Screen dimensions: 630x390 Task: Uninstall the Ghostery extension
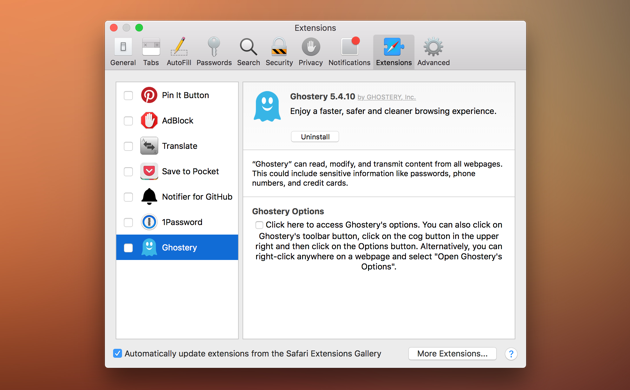[x=315, y=137]
